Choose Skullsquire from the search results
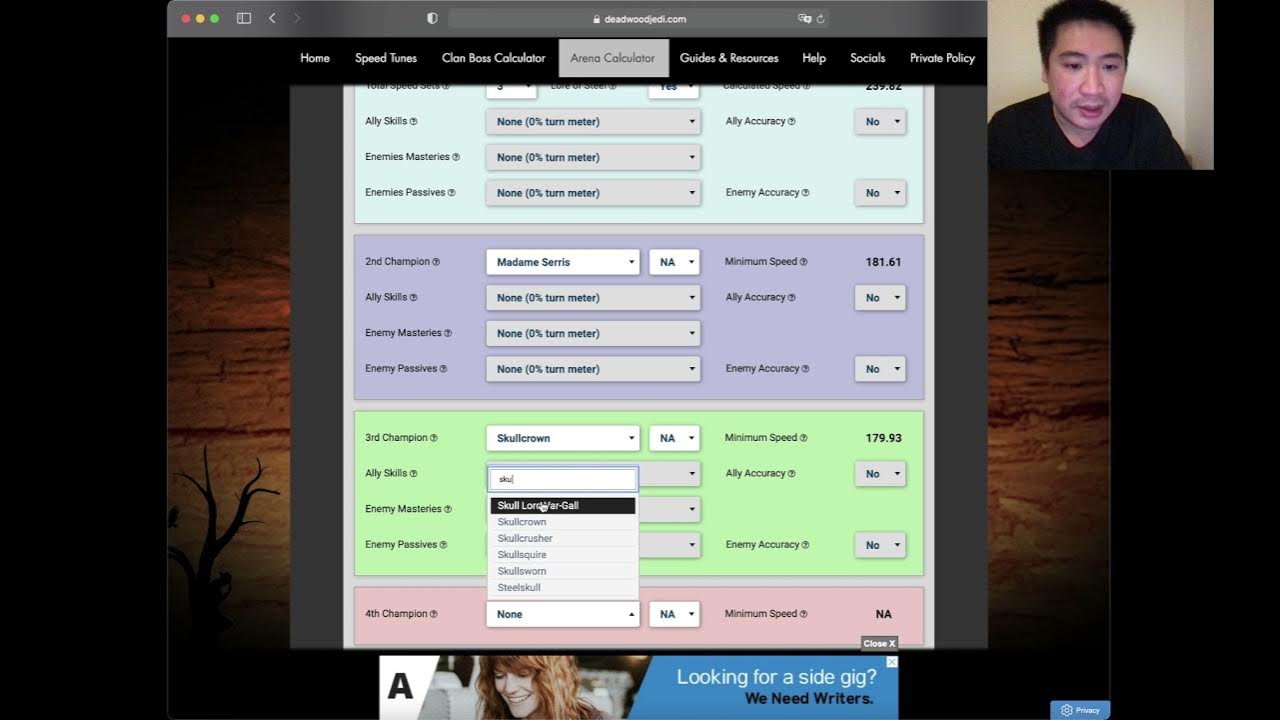The image size is (1280, 720). tap(563, 555)
